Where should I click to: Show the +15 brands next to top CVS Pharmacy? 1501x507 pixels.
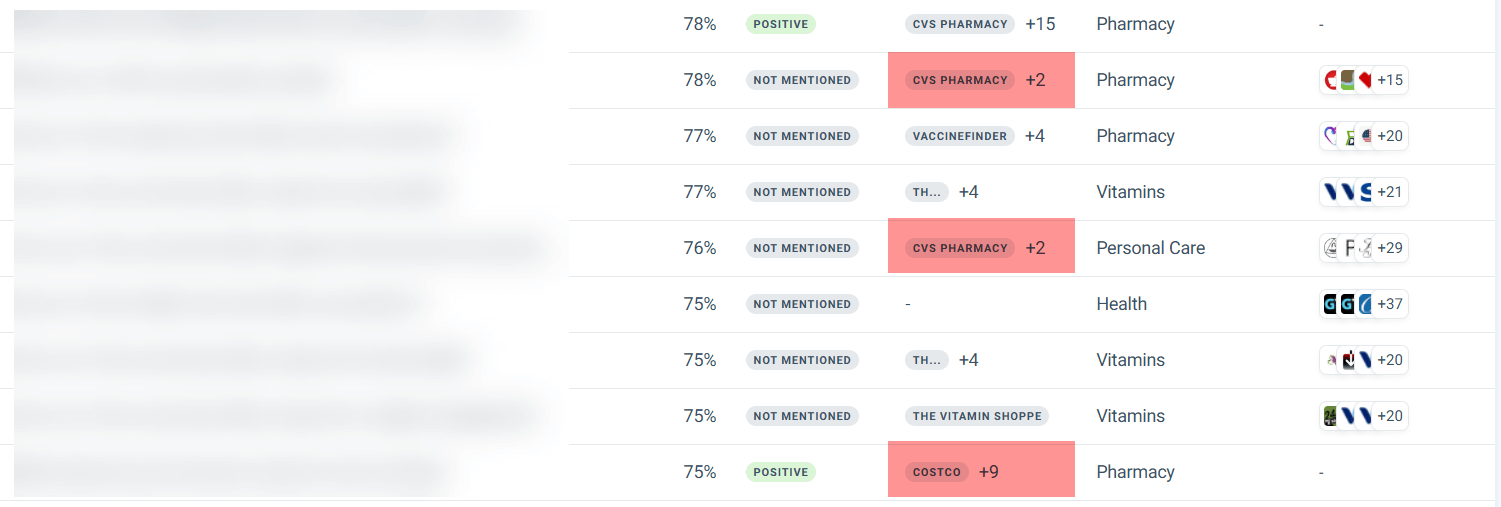pos(1040,24)
